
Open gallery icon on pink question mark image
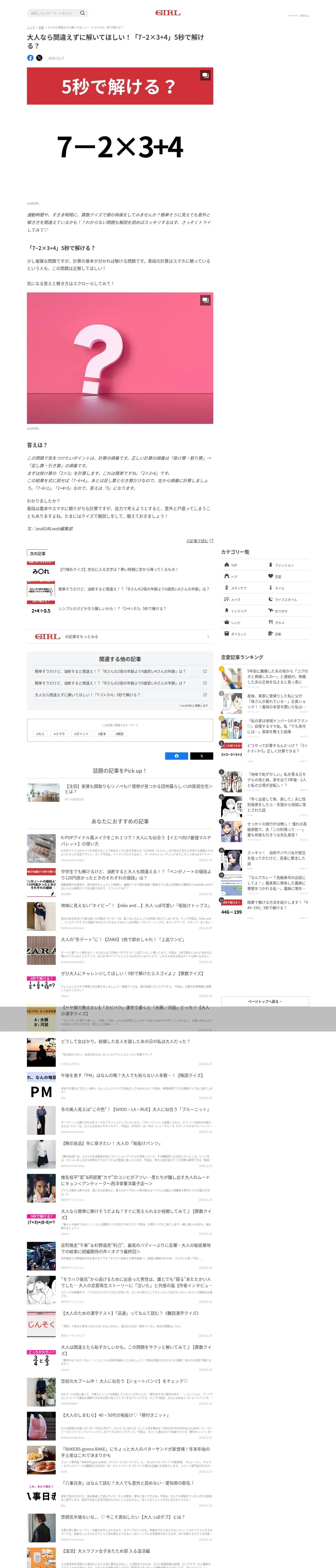click(205, 300)
